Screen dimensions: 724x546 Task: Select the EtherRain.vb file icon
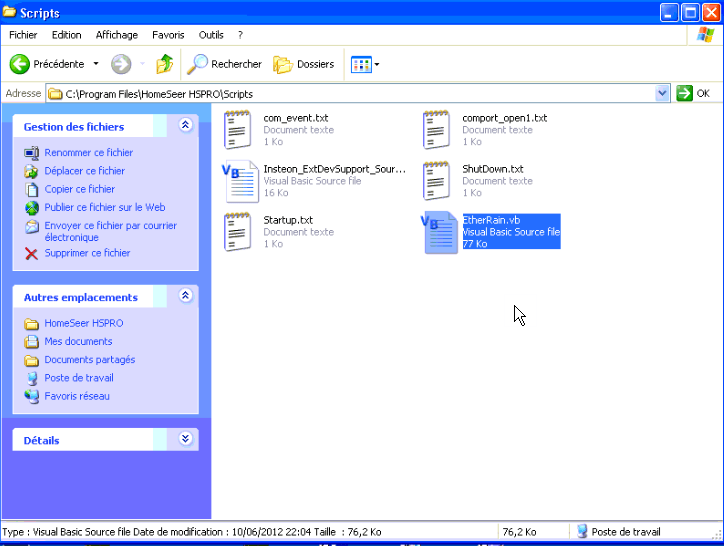(440, 232)
